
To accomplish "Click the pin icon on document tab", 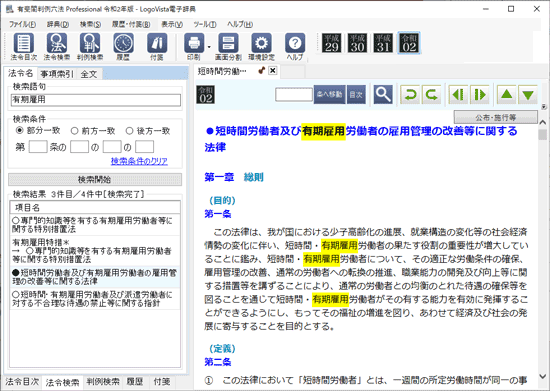I will click(261, 70).
